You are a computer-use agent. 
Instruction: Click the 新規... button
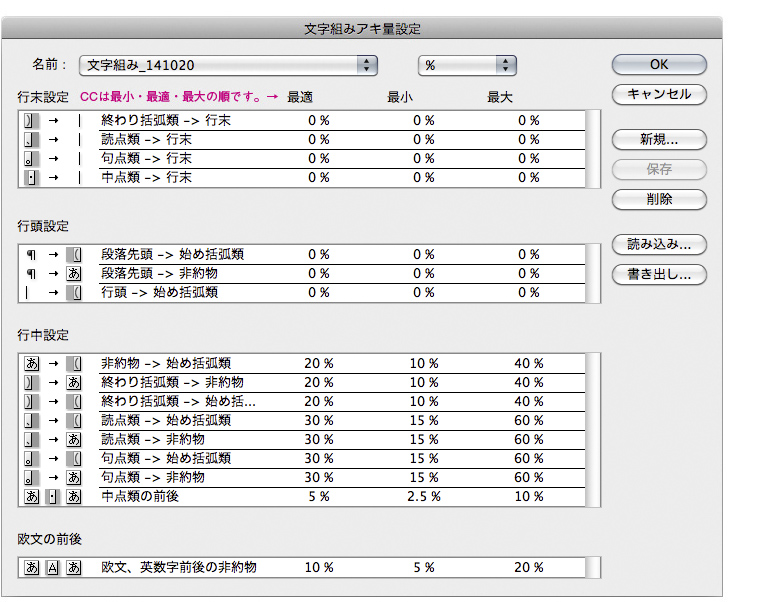(x=659, y=139)
